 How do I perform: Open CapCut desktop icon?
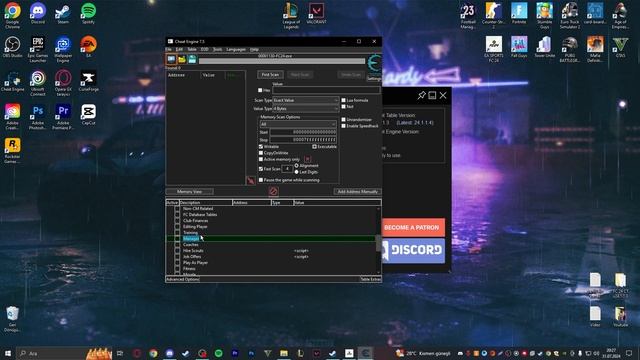point(88,114)
